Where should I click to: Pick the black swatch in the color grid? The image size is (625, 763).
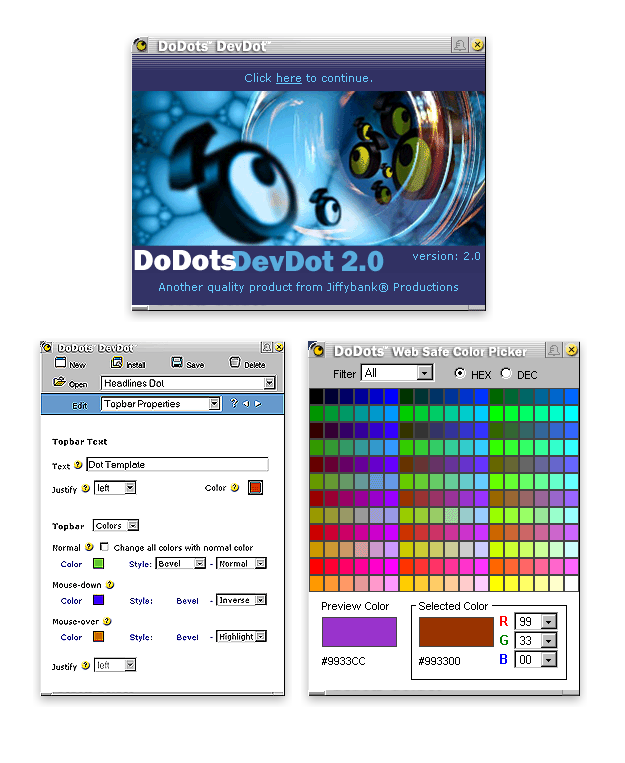tap(316, 397)
